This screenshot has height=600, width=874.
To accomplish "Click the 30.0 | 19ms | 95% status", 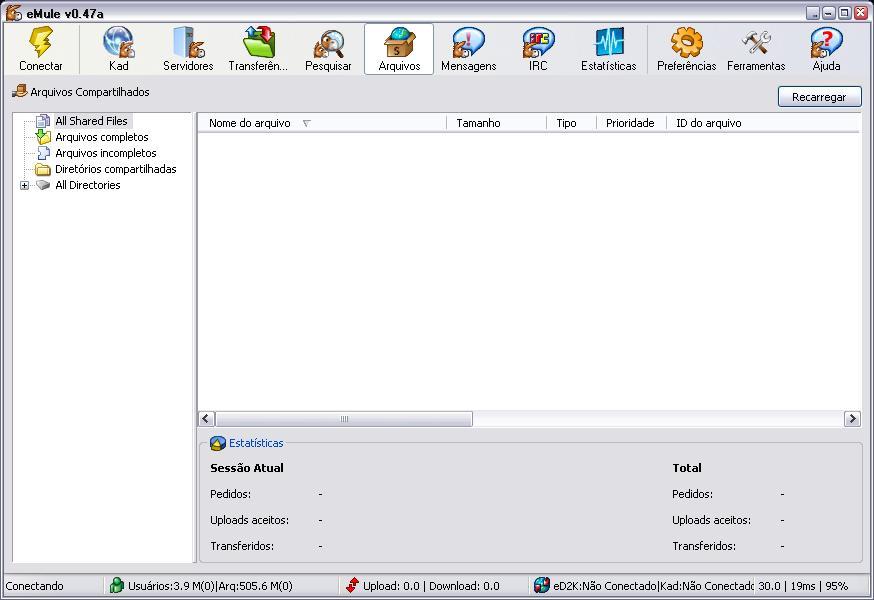I will (803, 586).
